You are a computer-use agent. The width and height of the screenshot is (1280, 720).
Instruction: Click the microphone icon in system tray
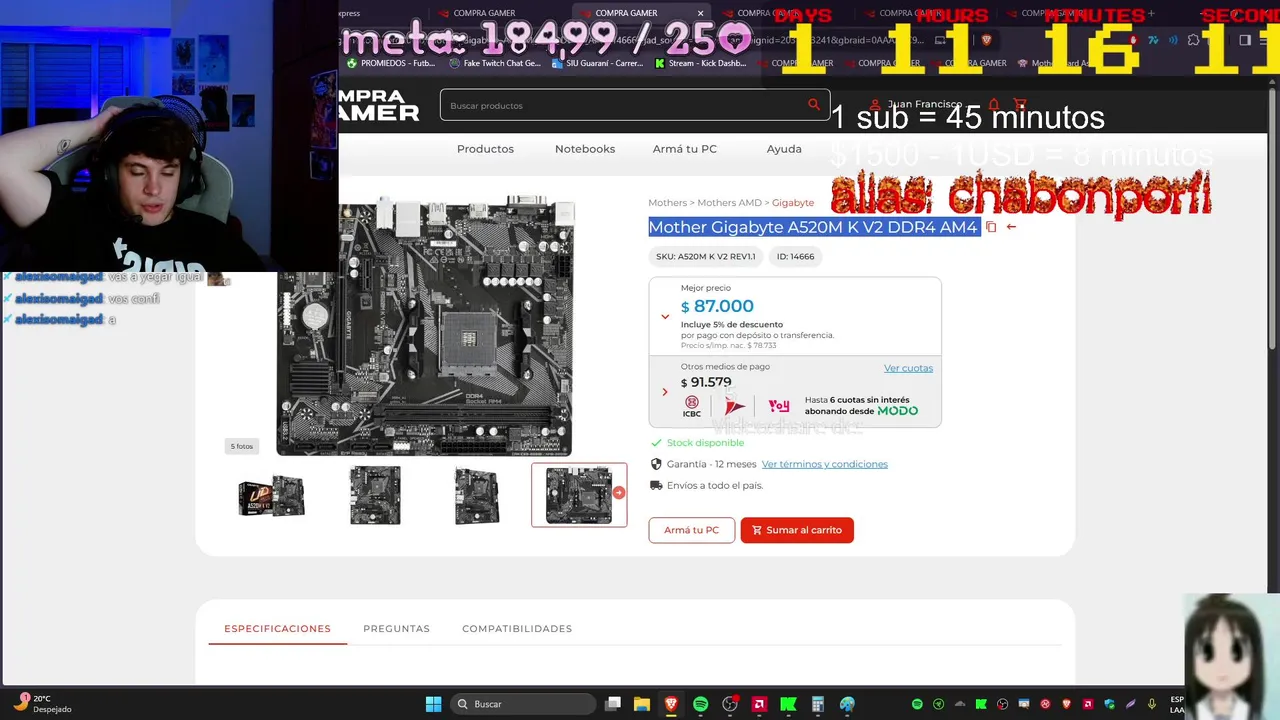1152,704
